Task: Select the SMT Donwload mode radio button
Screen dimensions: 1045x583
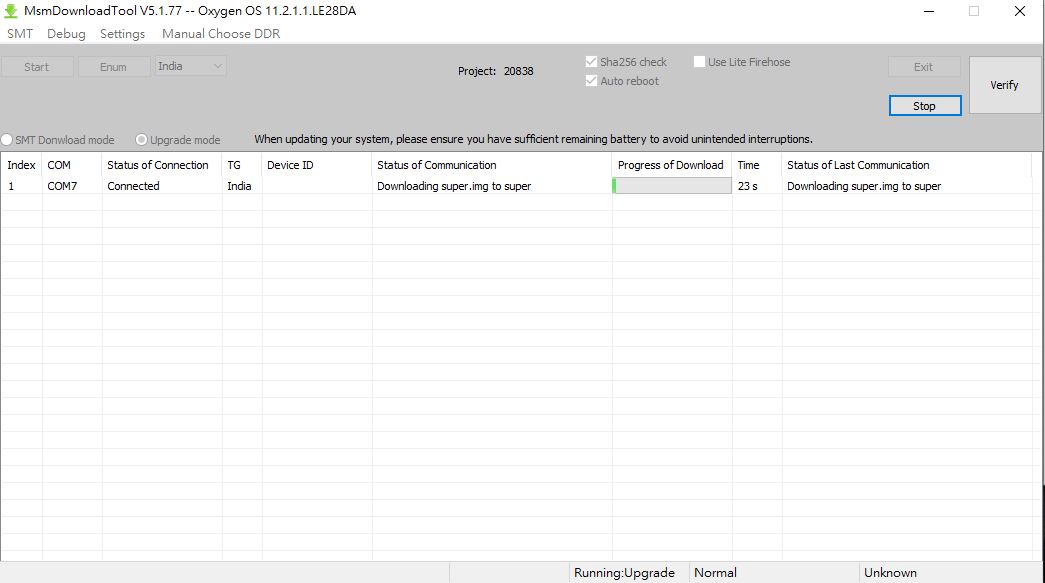Action: [7, 140]
